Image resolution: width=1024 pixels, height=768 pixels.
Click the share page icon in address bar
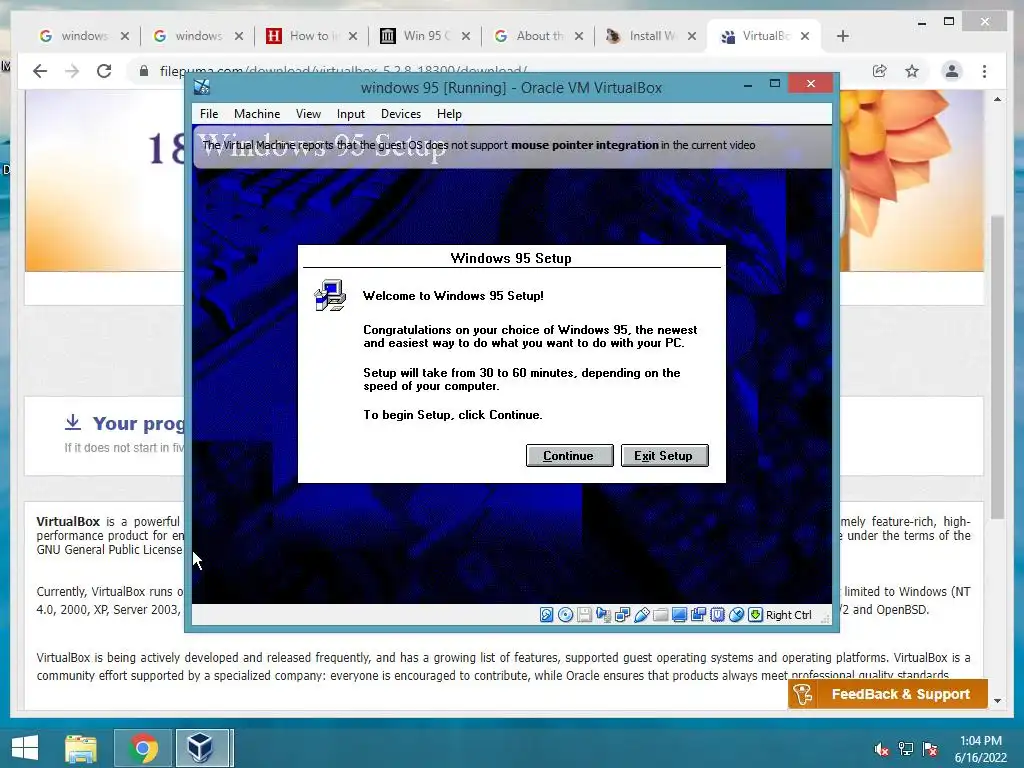click(880, 71)
